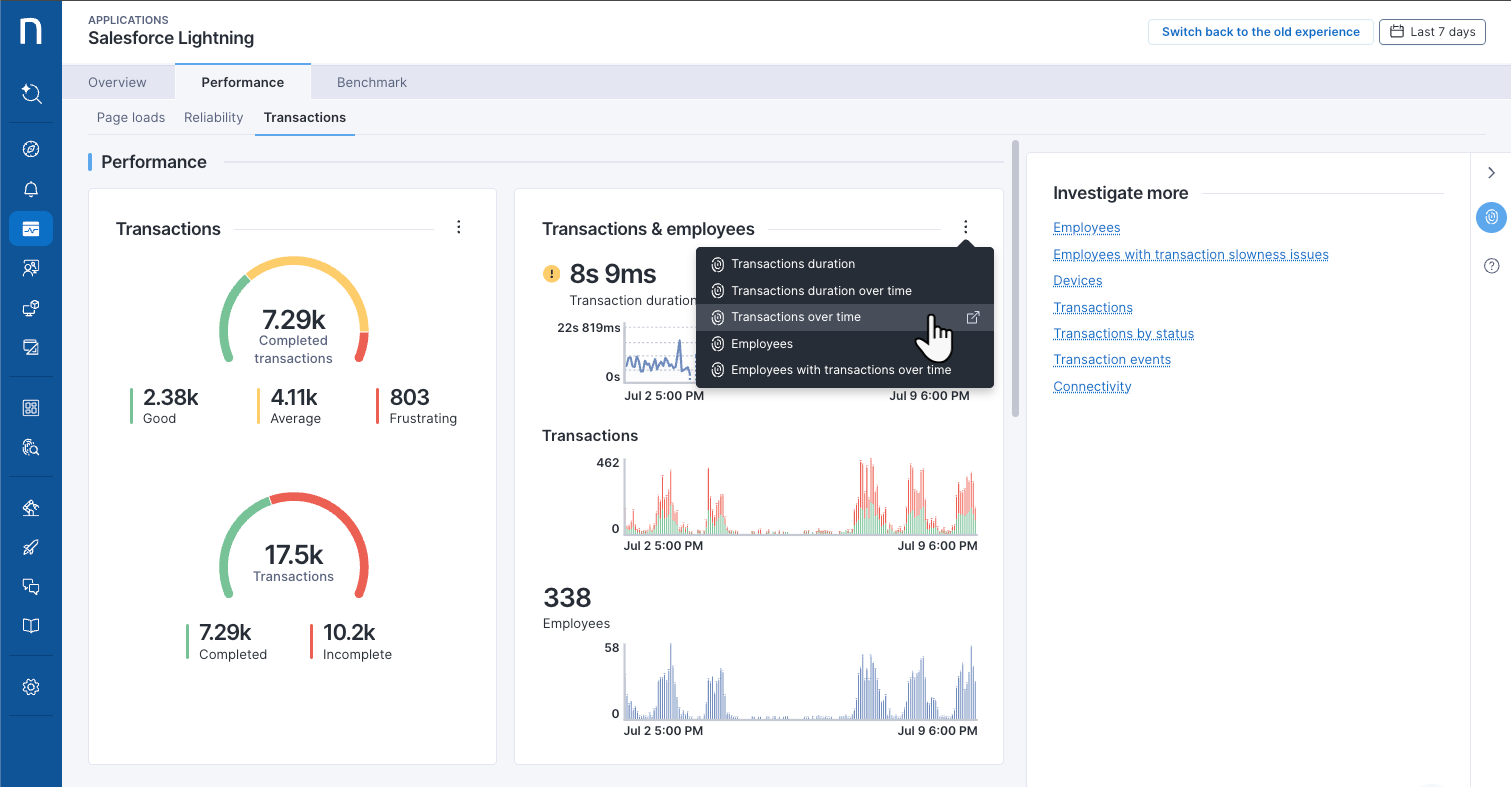The height and width of the screenshot is (787, 1511).
Task: Open Transactions card three-dot menu
Action: [459, 228]
